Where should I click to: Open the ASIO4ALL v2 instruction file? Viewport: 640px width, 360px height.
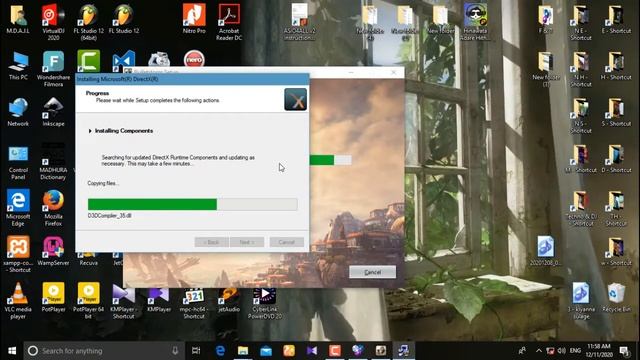[x=300, y=23]
